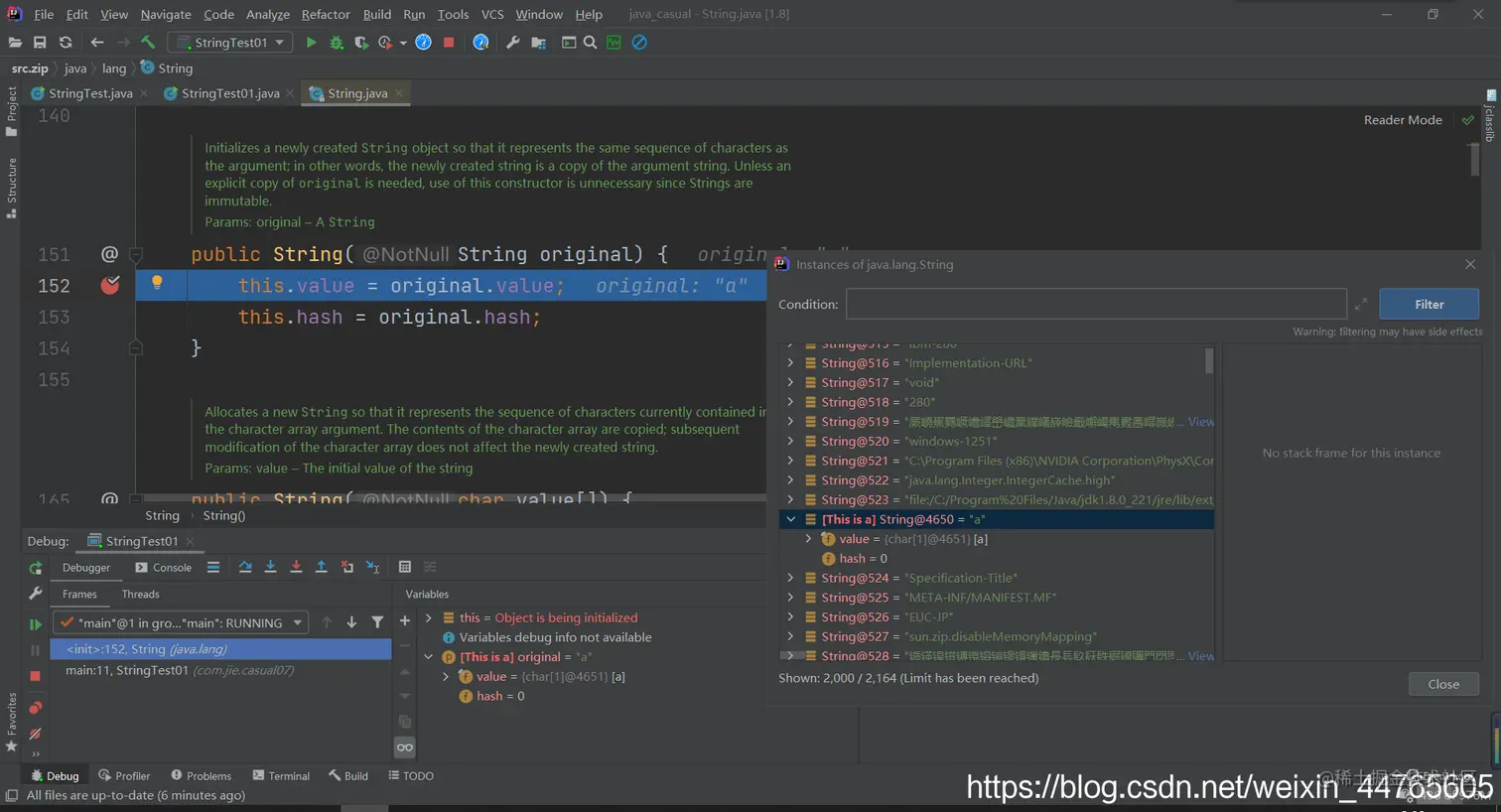
Task: Toggle Reader Mode in the editor
Action: pos(1403,120)
